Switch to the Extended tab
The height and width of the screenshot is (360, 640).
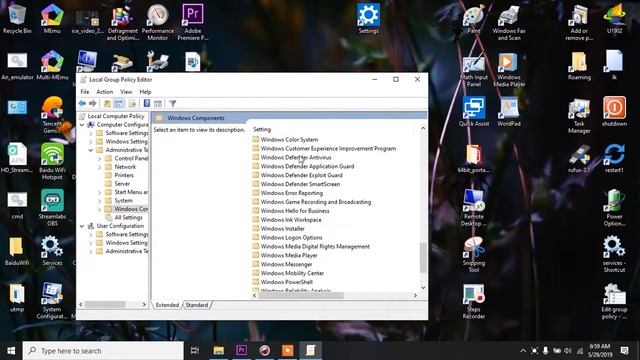(x=167, y=305)
